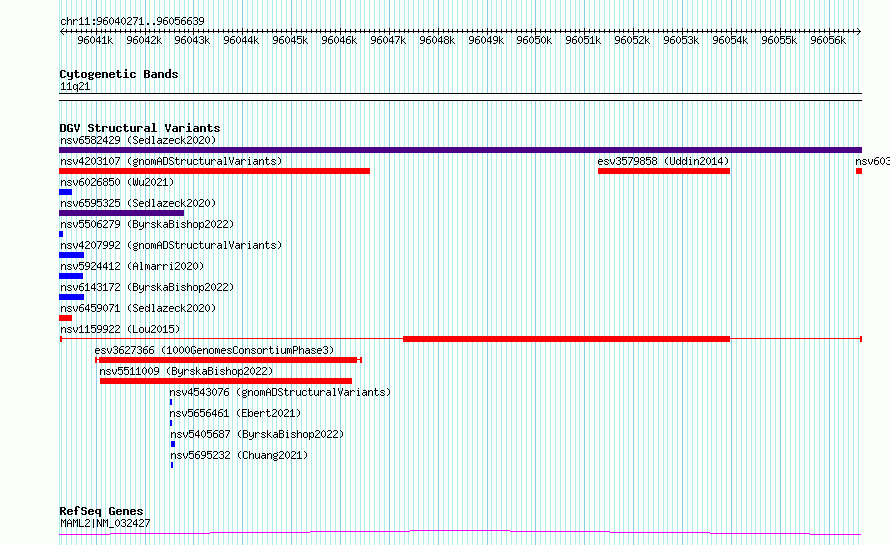Click the blue nsv6143172 variant bar
The height and width of the screenshot is (545, 890).
pos(72,297)
